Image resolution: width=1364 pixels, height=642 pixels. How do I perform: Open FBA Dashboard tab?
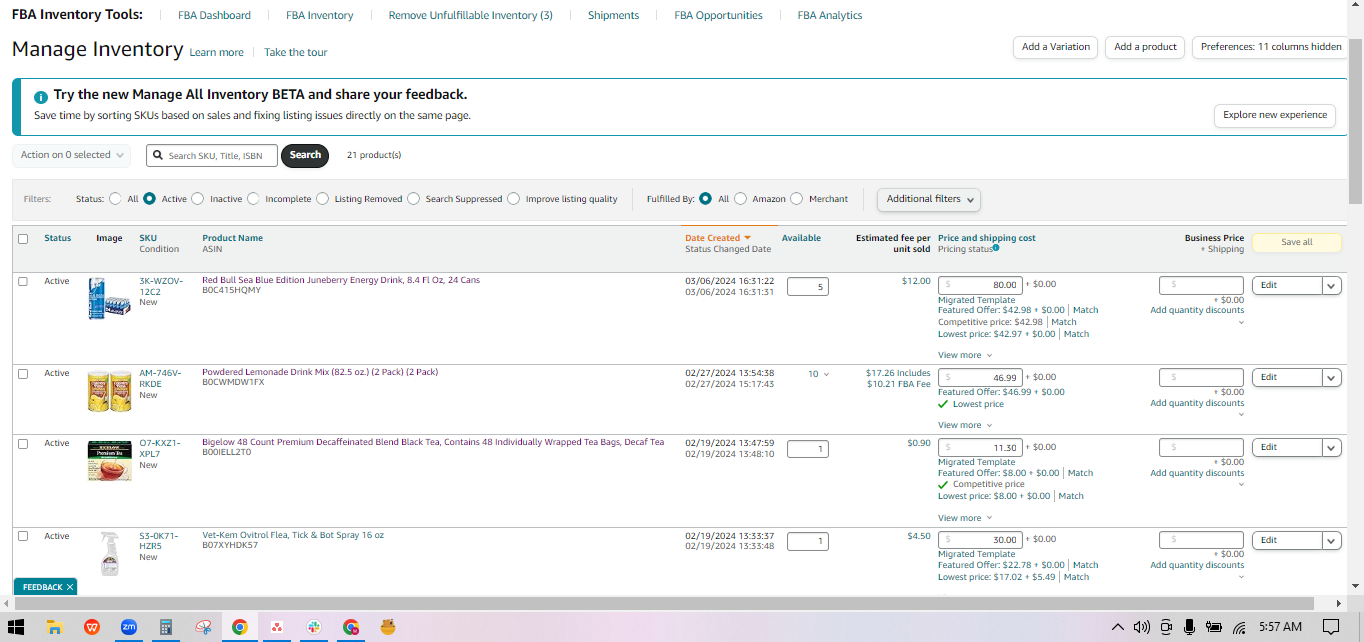tap(214, 15)
